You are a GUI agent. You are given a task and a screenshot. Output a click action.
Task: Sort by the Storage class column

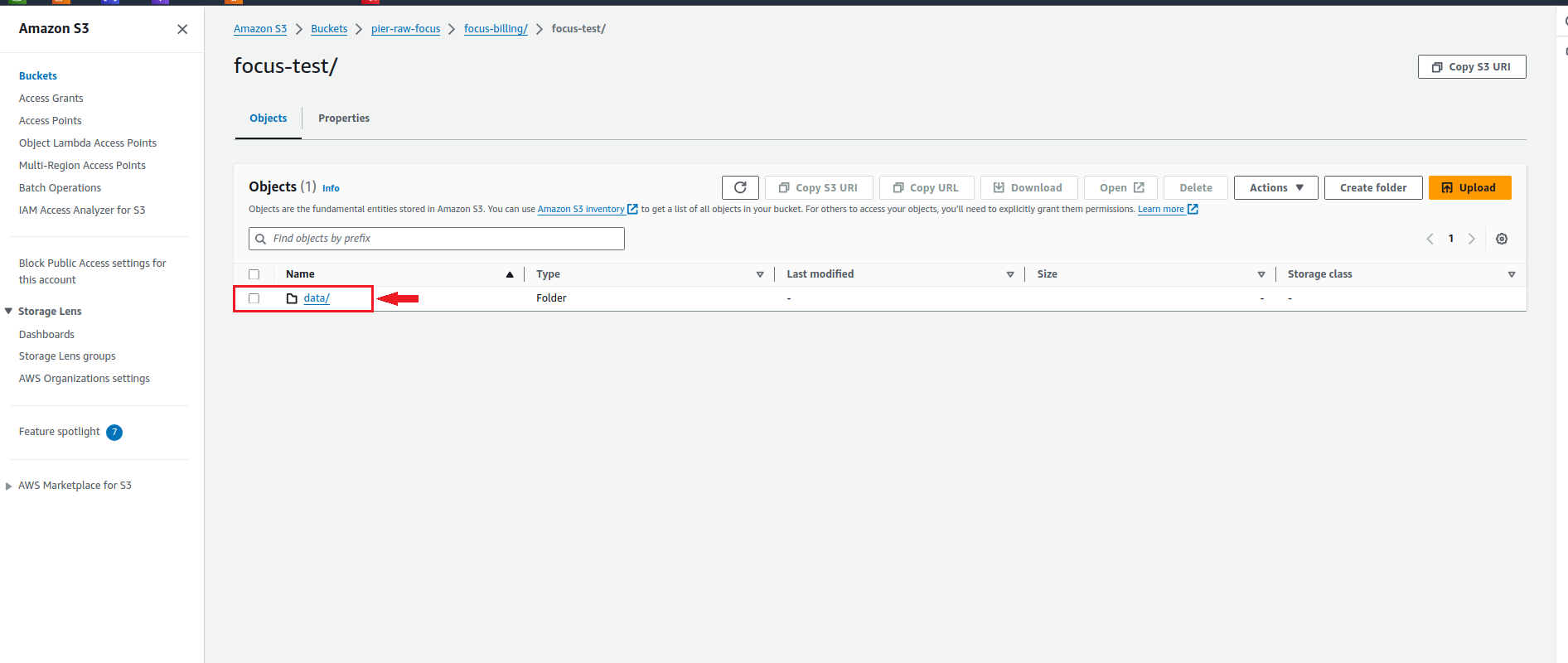[1511, 274]
